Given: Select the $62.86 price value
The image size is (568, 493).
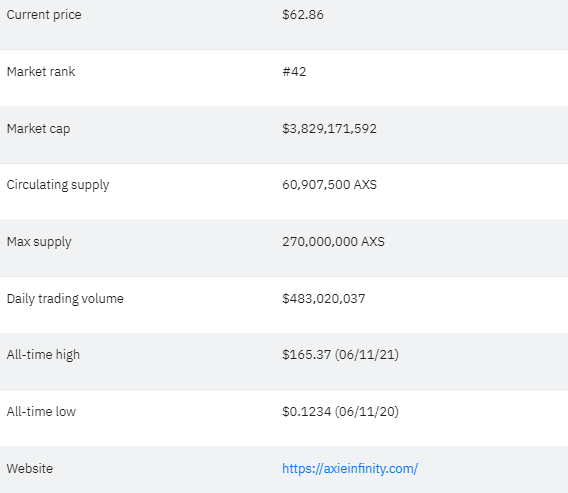Looking at the screenshot, I should click(x=303, y=14).
